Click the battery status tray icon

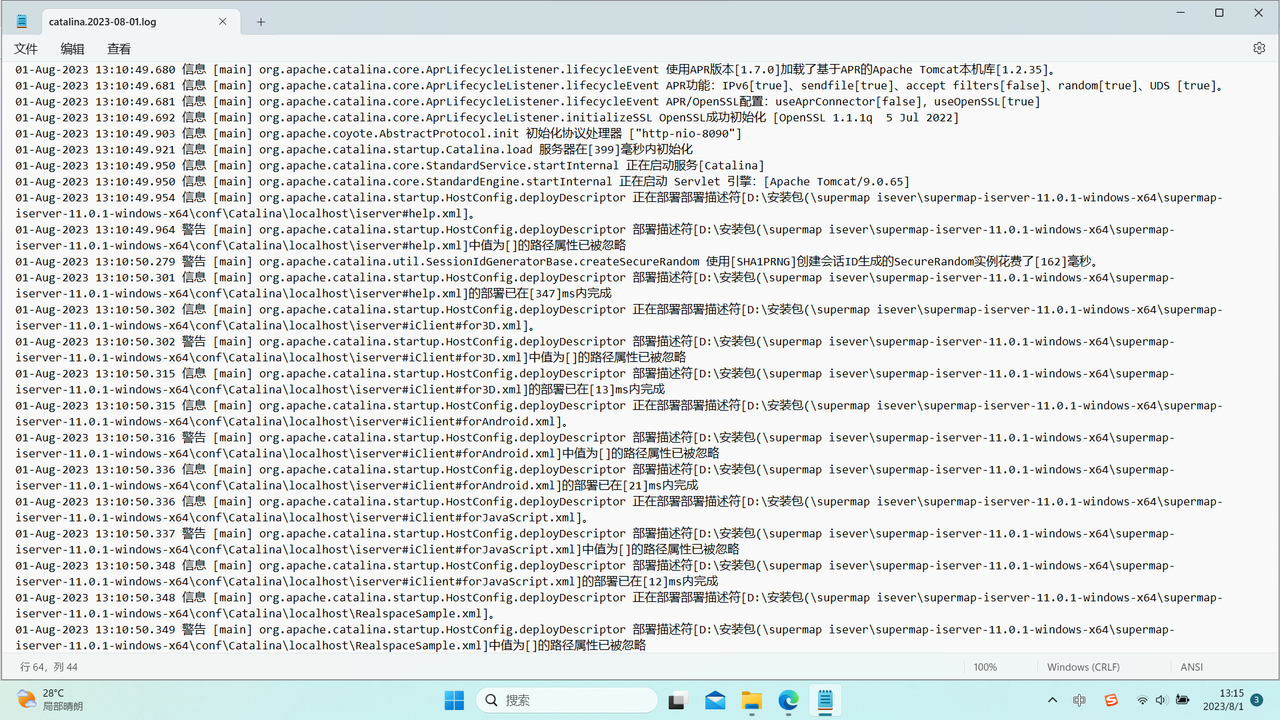1182,700
